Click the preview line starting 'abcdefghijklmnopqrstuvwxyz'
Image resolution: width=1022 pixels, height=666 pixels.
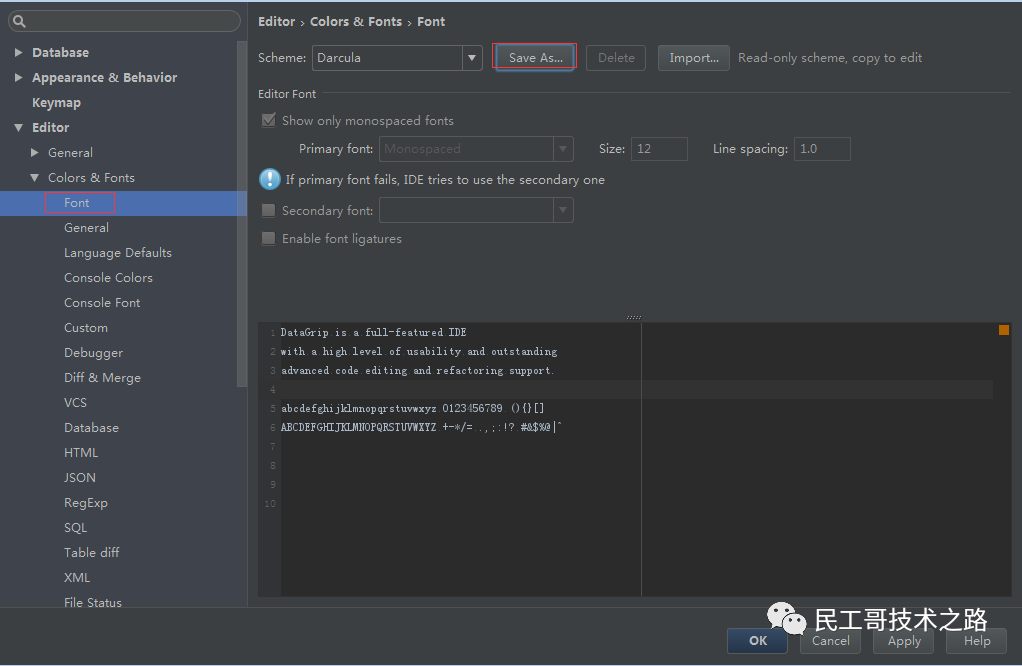point(413,408)
